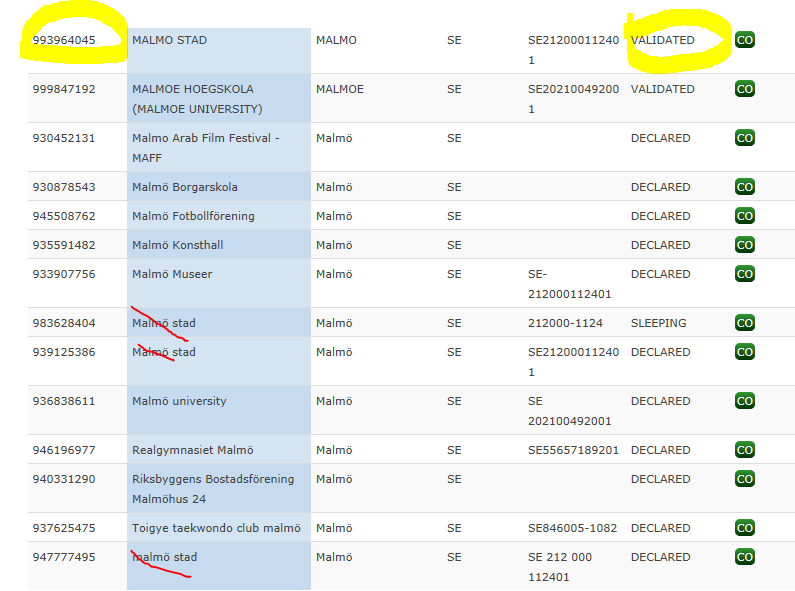This screenshot has height=591, width=795.
Task: Click the MALMO city cell in first row
Action: coord(336,40)
